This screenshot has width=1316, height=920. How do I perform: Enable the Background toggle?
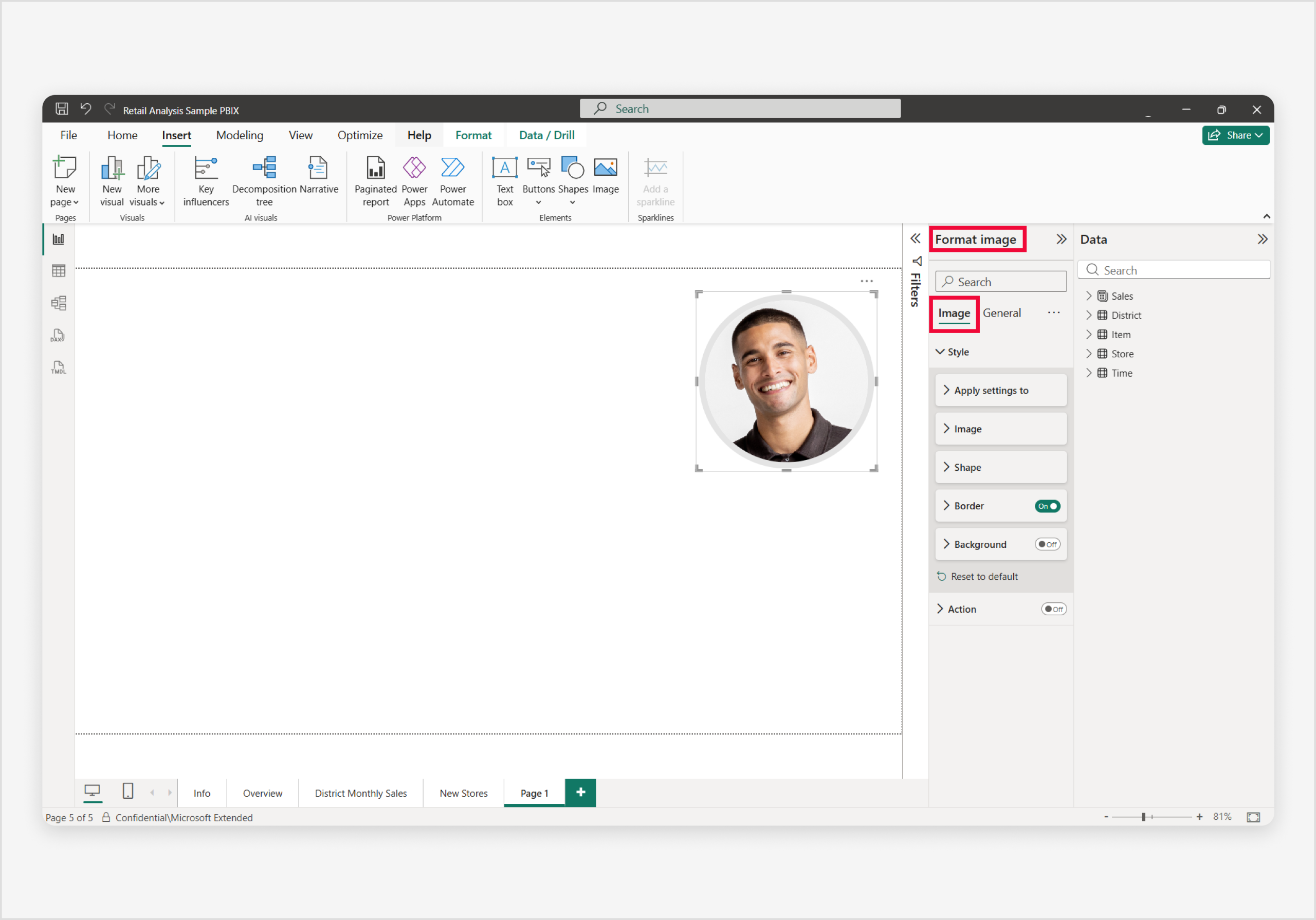(1047, 545)
